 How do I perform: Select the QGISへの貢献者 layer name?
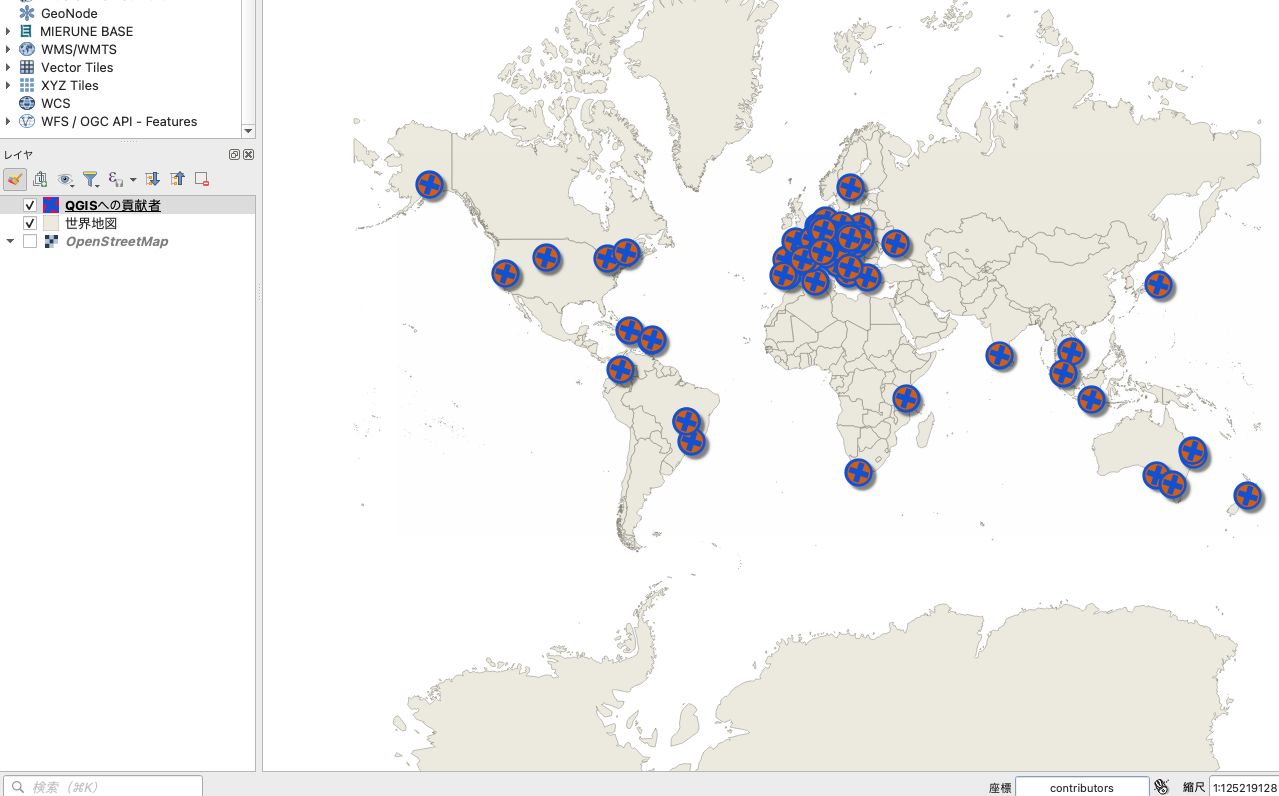[113, 205]
